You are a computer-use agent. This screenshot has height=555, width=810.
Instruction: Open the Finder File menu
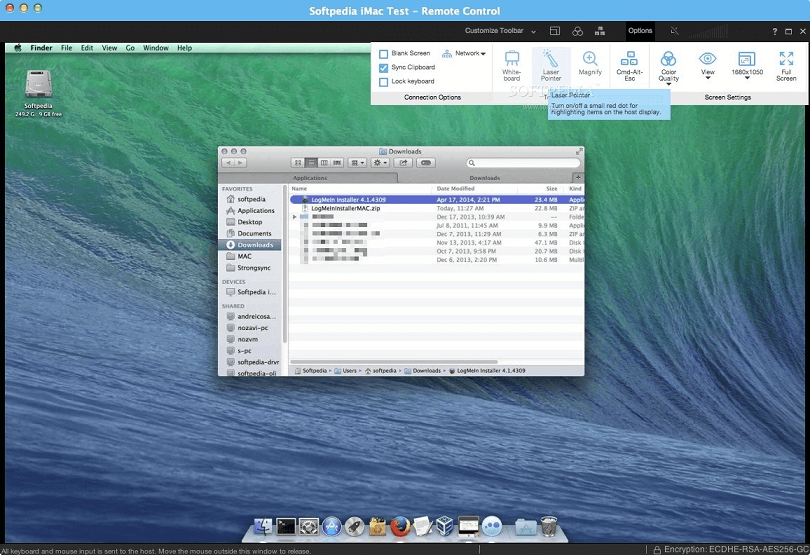(66, 48)
